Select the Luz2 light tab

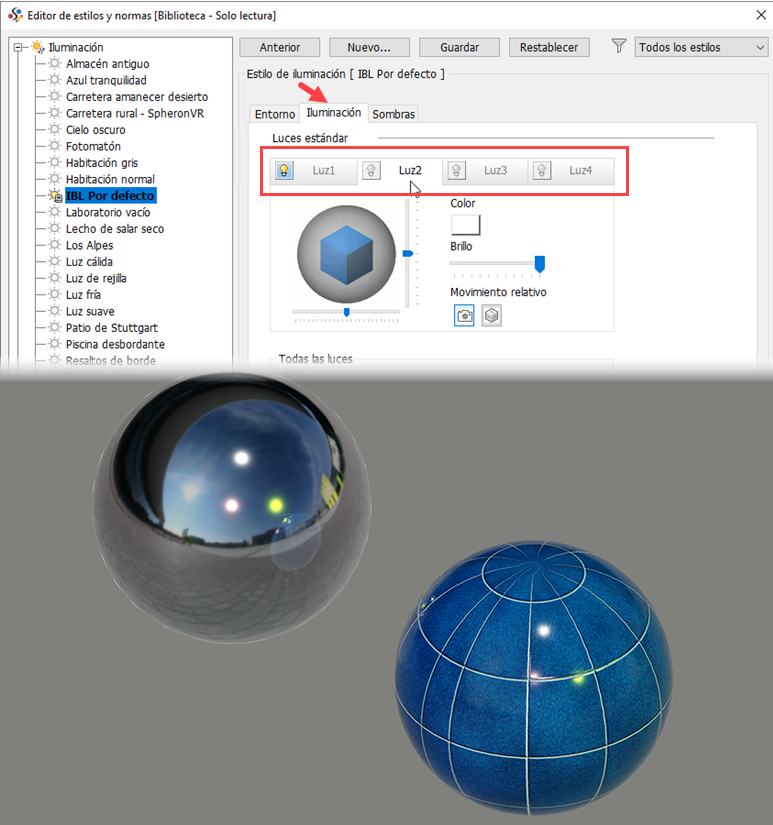click(410, 170)
